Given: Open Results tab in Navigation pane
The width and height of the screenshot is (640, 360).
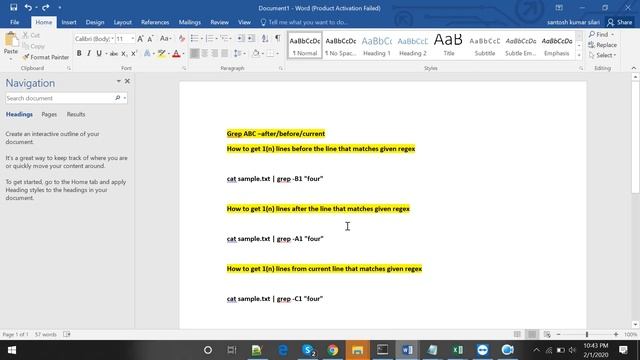Looking at the screenshot, I should point(76,114).
